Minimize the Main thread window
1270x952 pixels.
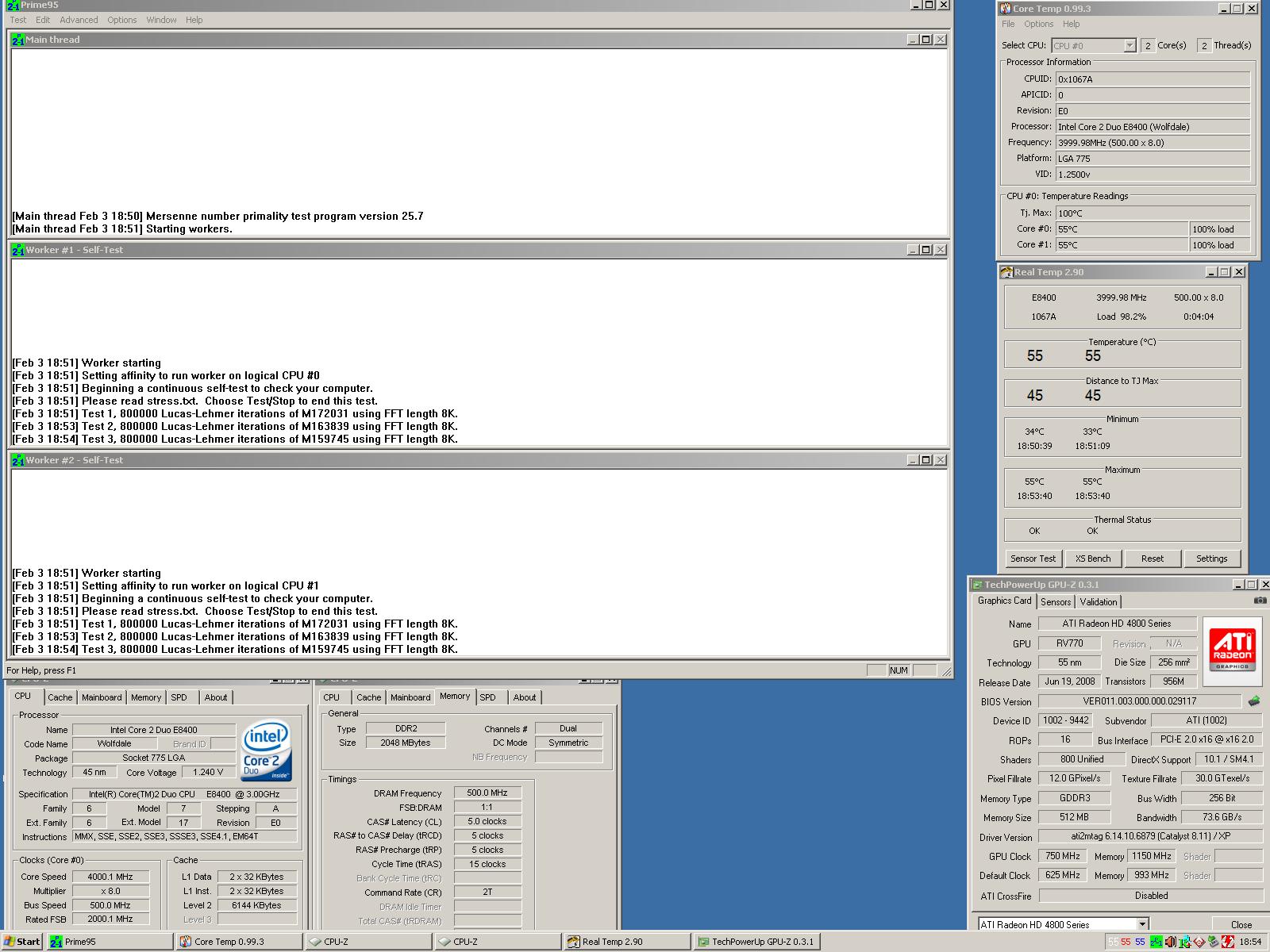point(913,39)
